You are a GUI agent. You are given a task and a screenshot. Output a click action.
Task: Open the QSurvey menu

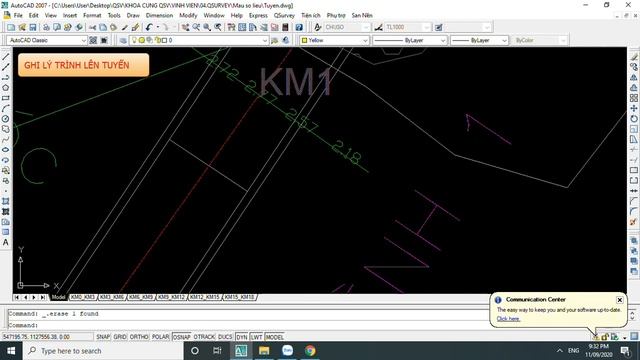tap(284, 15)
